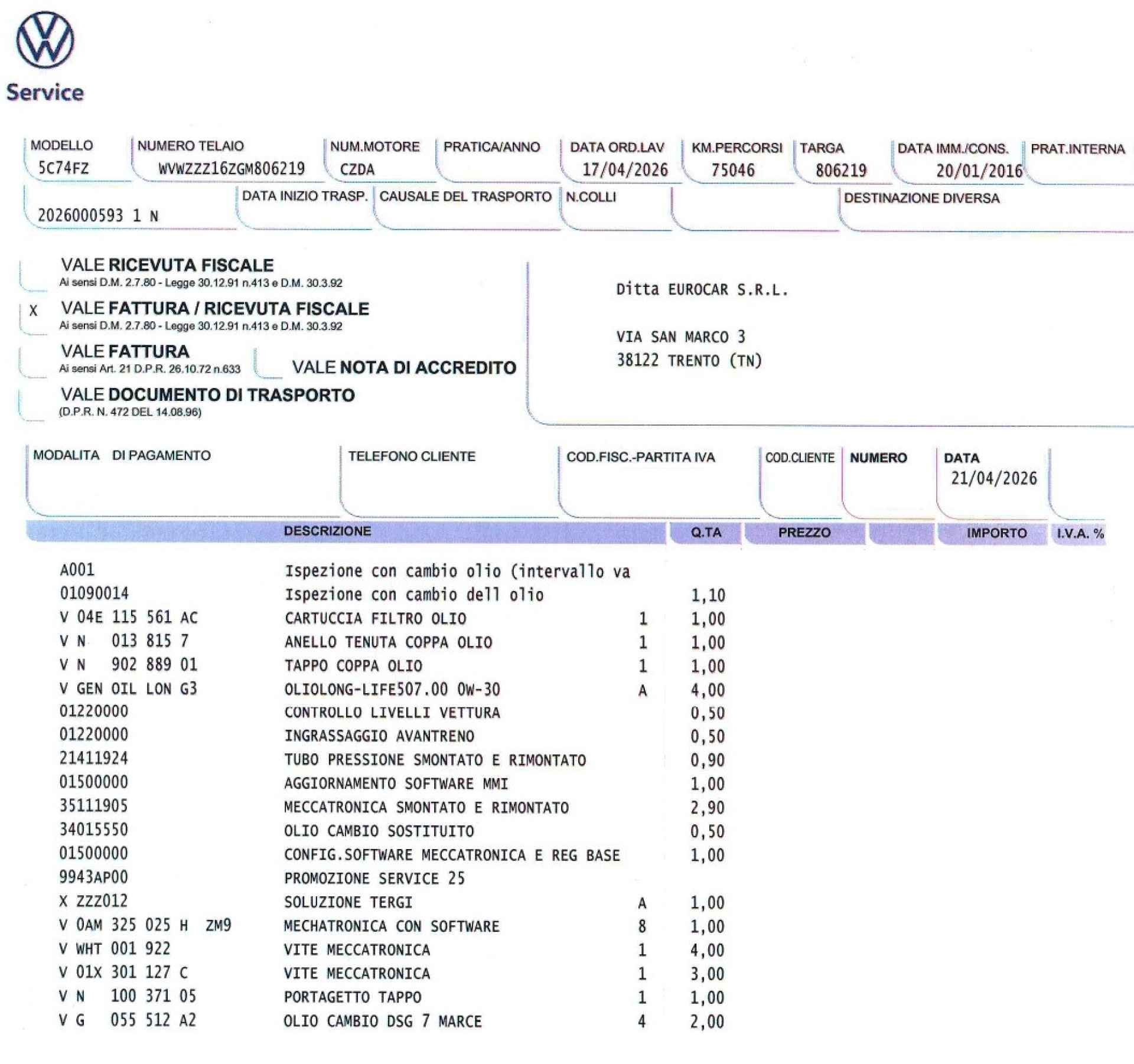The height and width of the screenshot is (1064, 1134).
Task: Toggle the Vale Ricevuta Fiscale checkbox
Action: [x=34, y=275]
